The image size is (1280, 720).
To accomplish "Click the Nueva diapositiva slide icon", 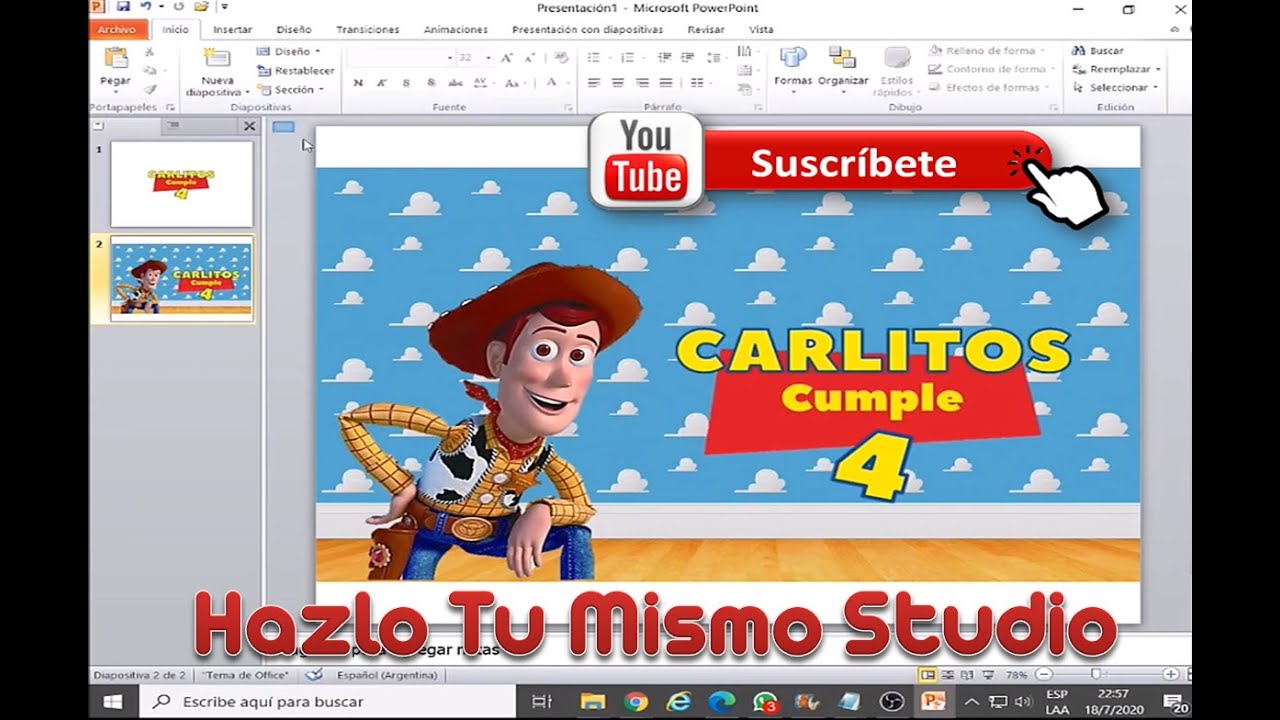I will click(x=216, y=58).
